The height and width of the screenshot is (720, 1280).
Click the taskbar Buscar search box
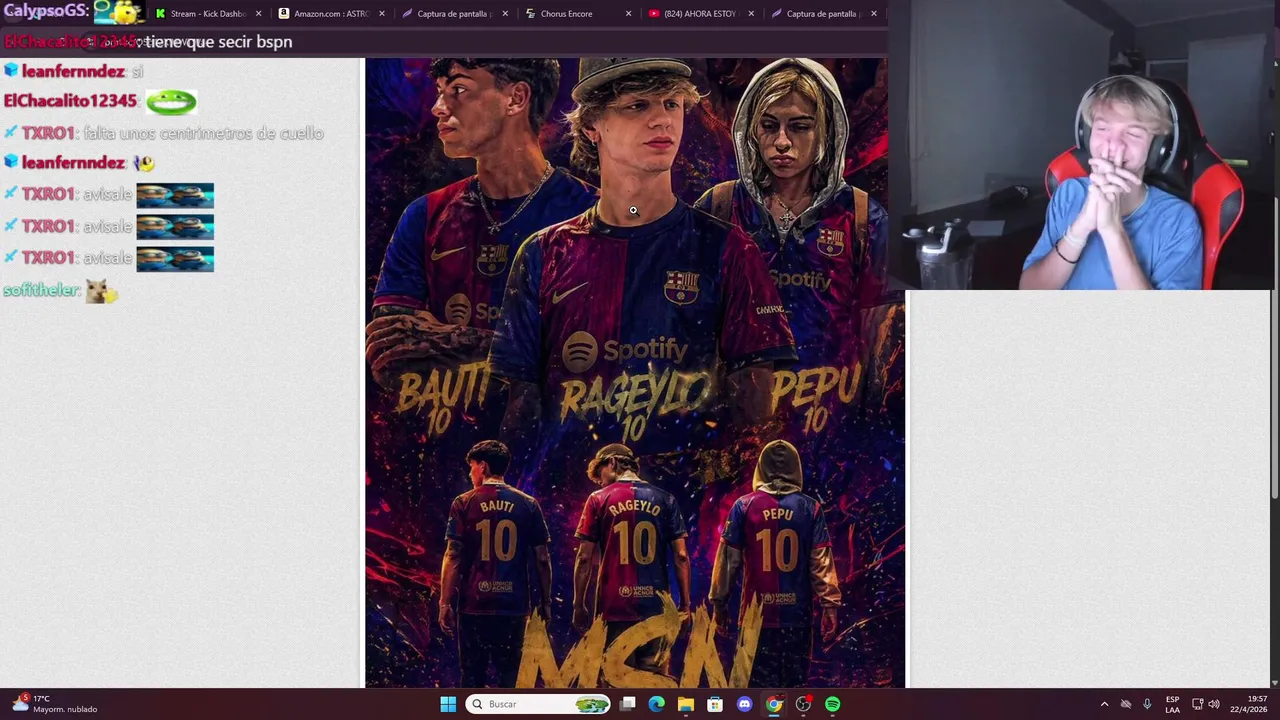[x=539, y=704]
